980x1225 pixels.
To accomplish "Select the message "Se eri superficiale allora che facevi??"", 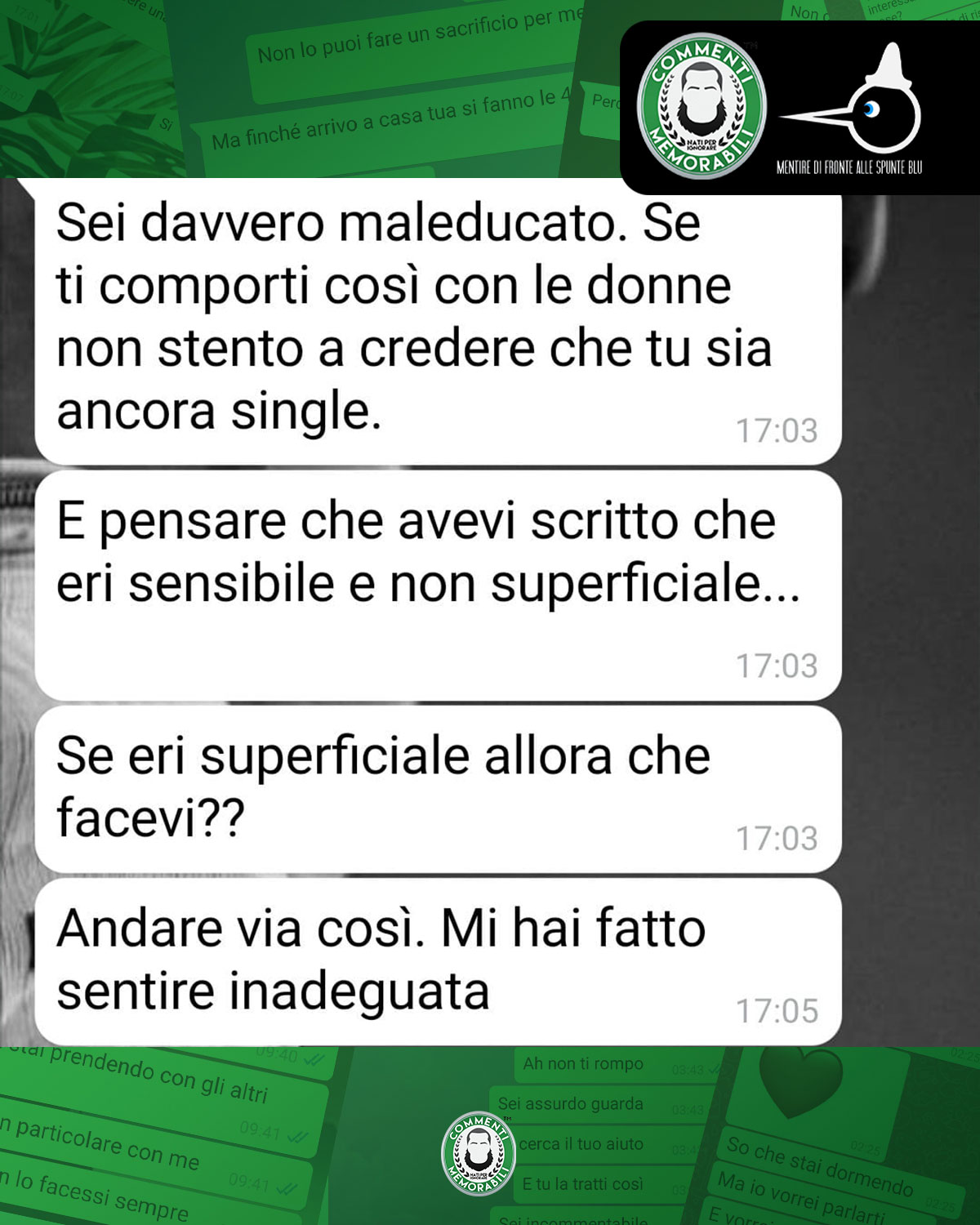I will [438, 789].
